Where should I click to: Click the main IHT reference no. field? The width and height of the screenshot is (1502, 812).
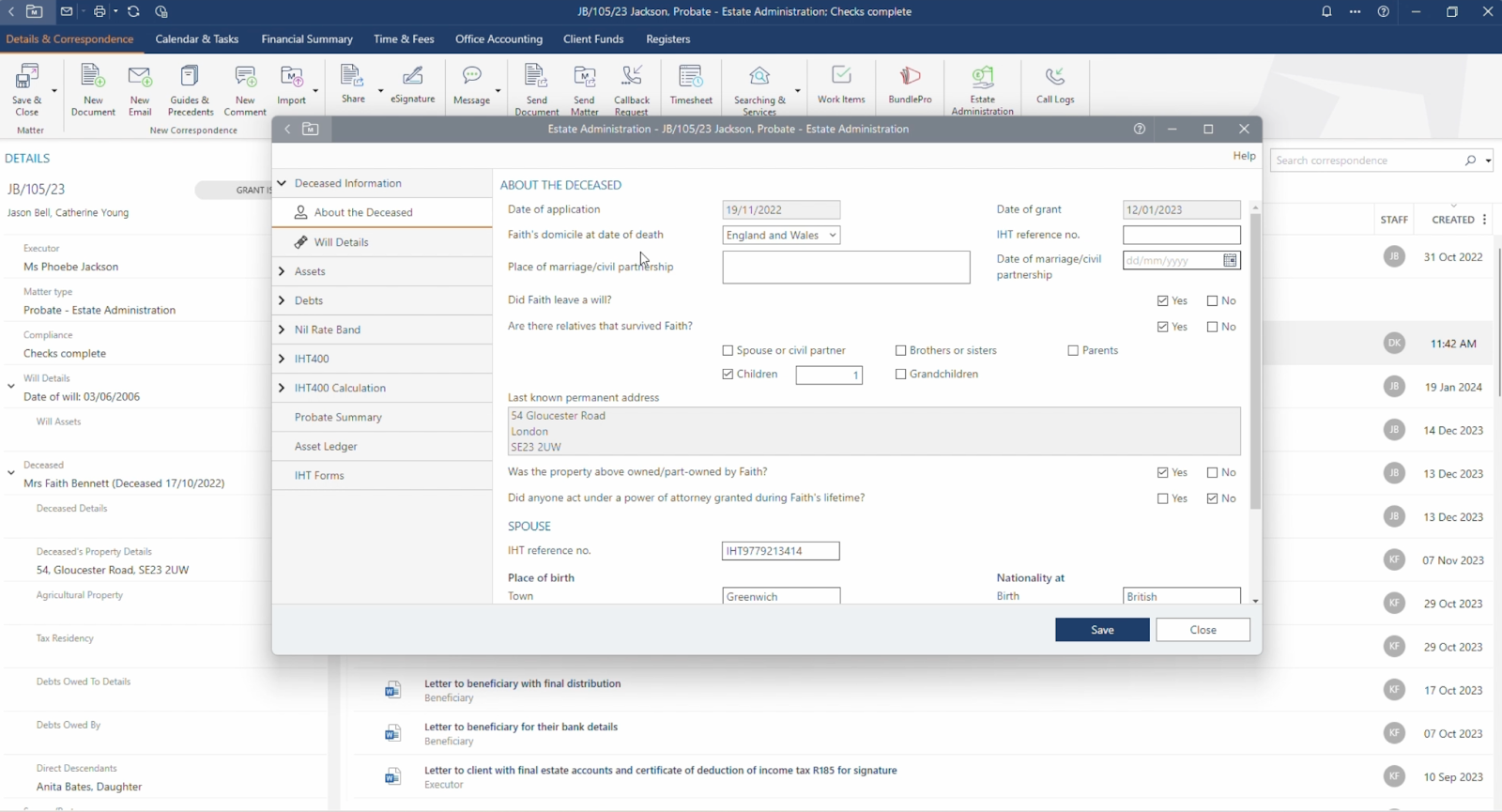tap(1181, 235)
